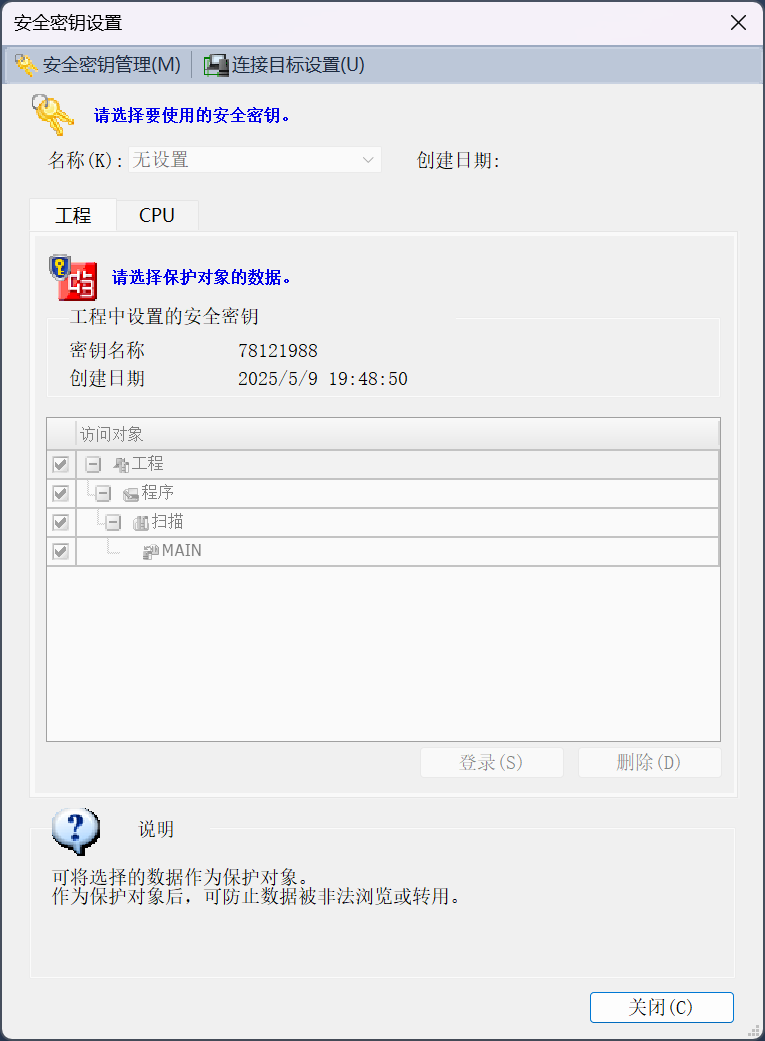
Task: Click the 工程 node icon in the tree
Action: (121, 465)
